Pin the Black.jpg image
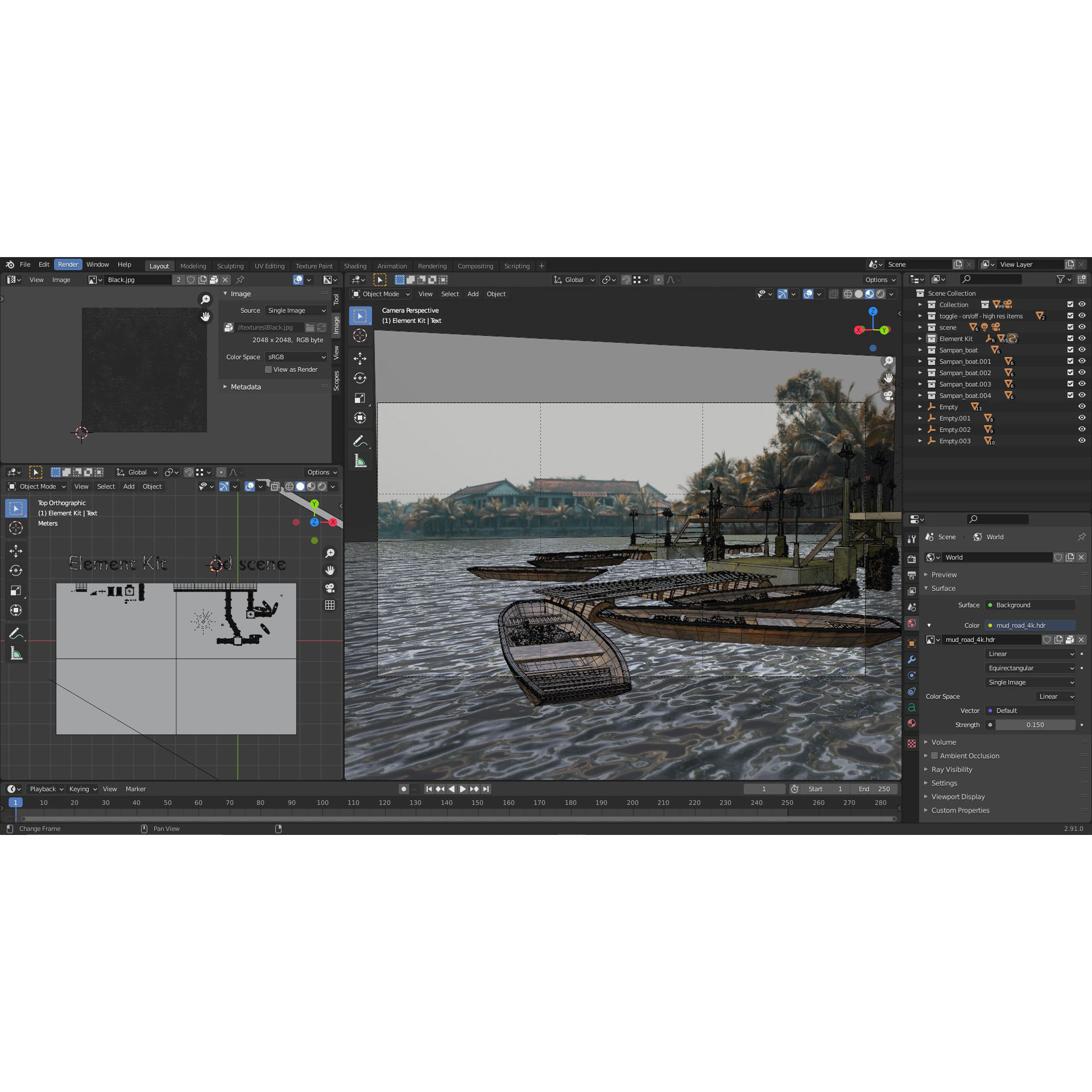Viewport: 1092px width, 1092px height. coord(240,280)
